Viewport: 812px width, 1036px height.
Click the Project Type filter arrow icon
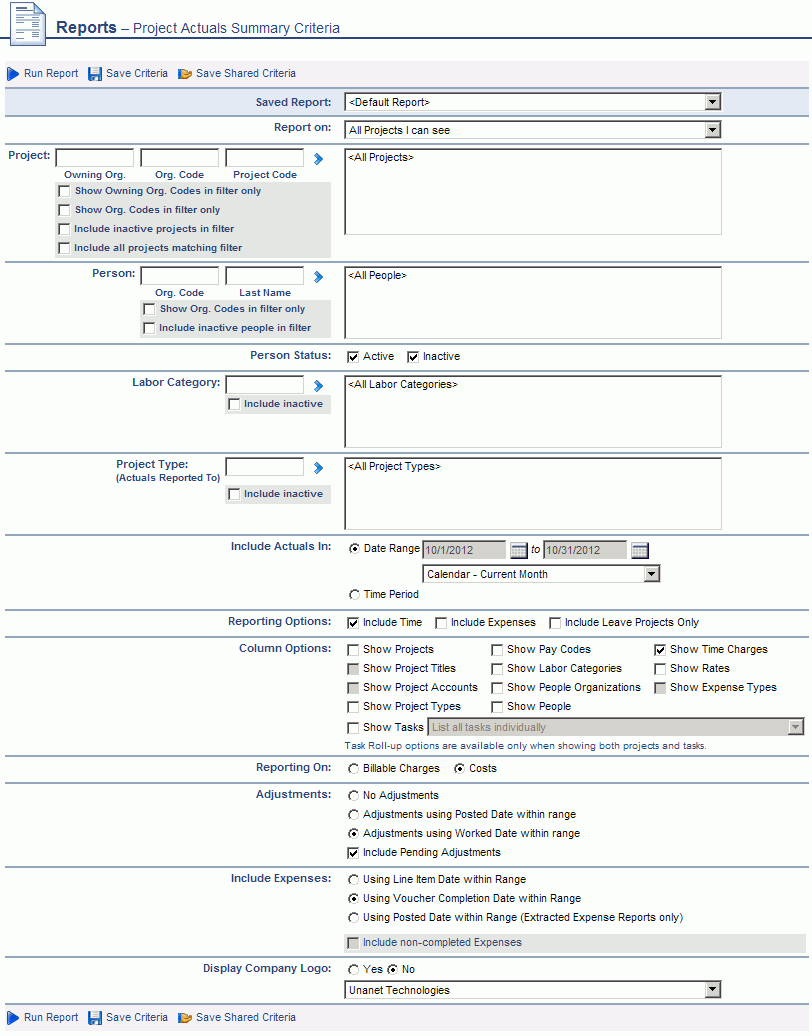click(x=318, y=468)
